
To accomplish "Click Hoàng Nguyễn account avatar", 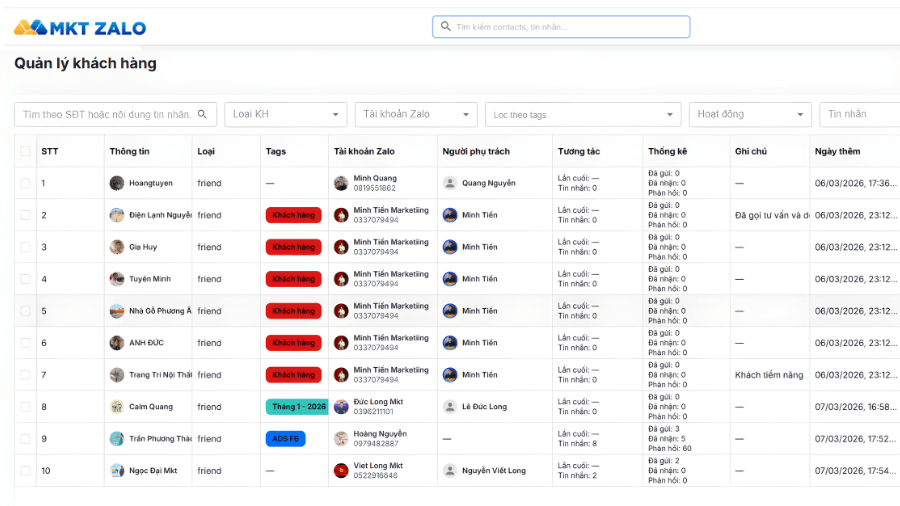I will click(x=341, y=439).
